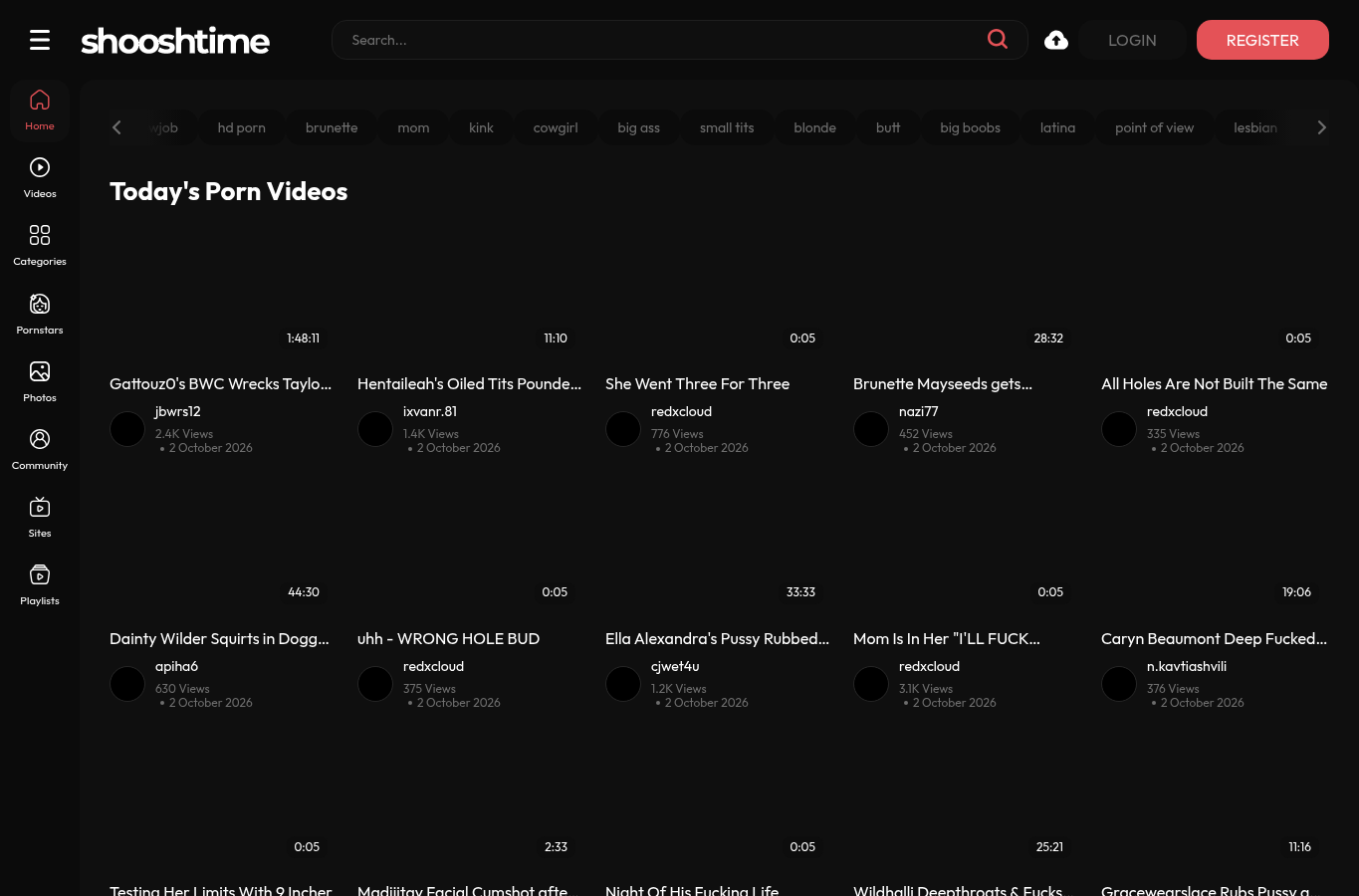Select the brunette tag chip

332,127
